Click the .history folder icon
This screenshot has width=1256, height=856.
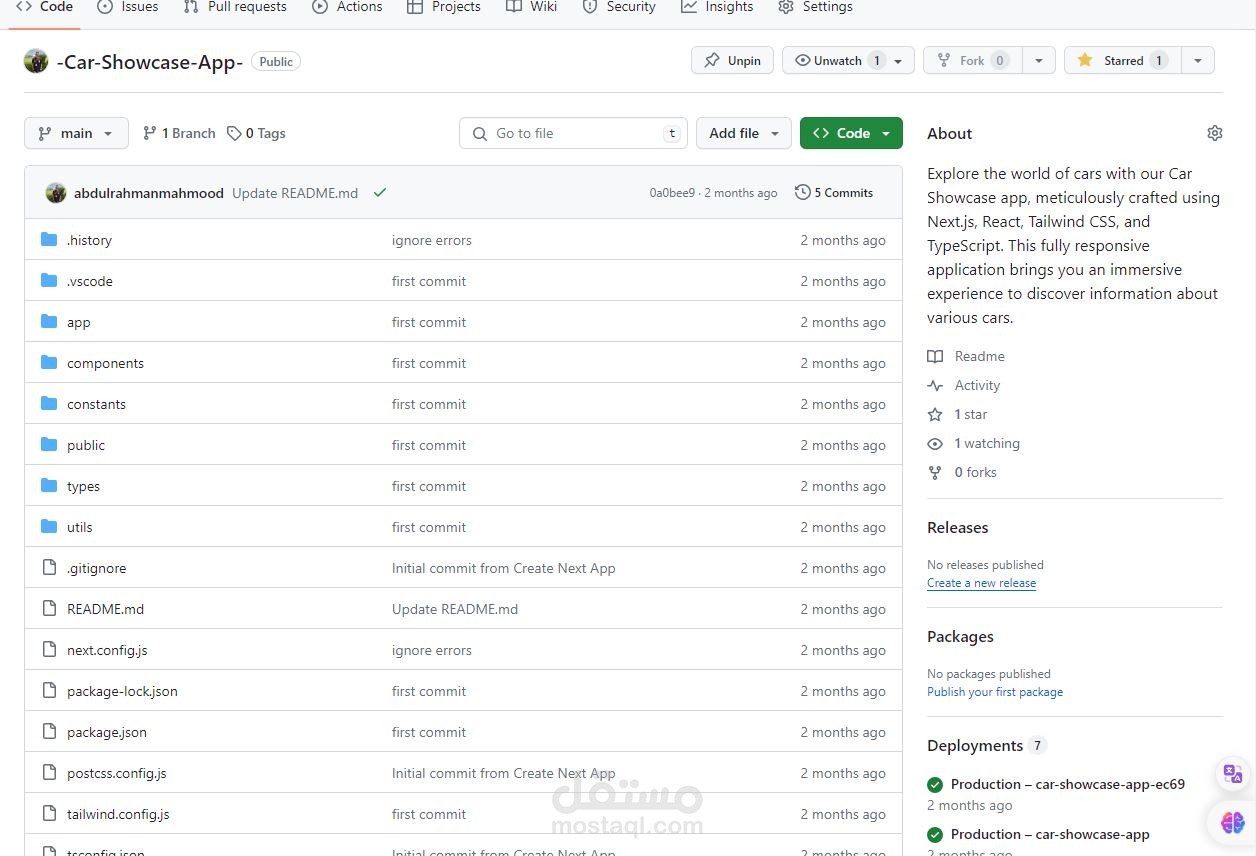[x=49, y=239]
